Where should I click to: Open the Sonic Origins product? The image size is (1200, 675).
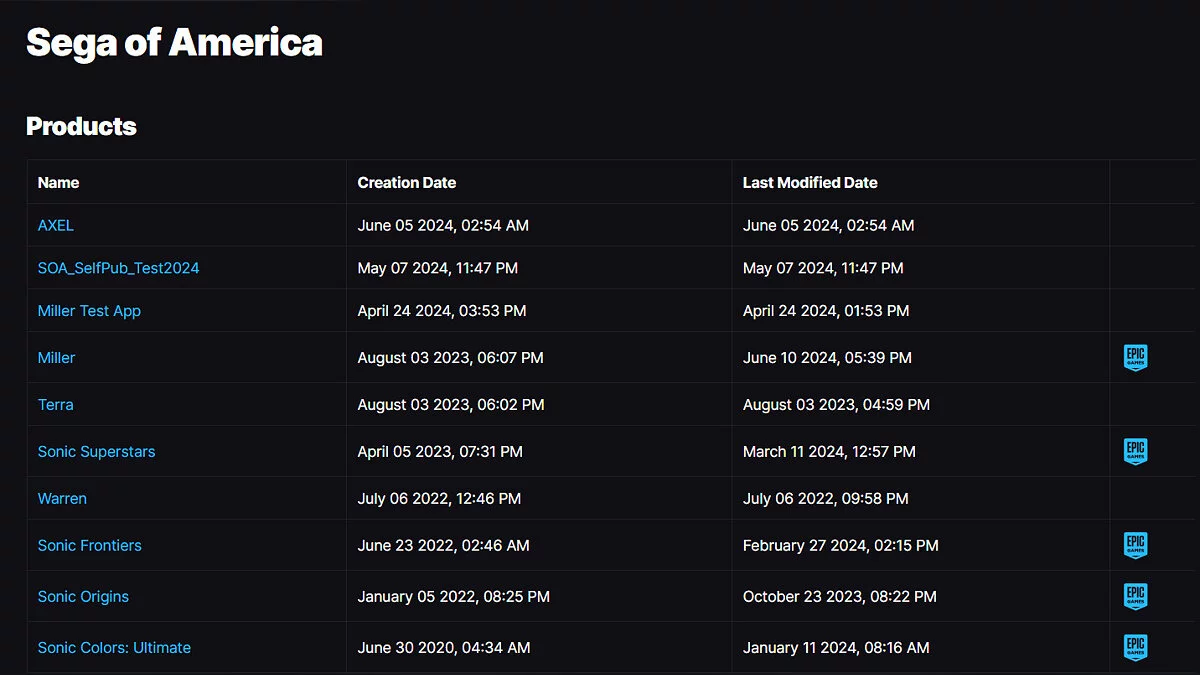point(83,596)
